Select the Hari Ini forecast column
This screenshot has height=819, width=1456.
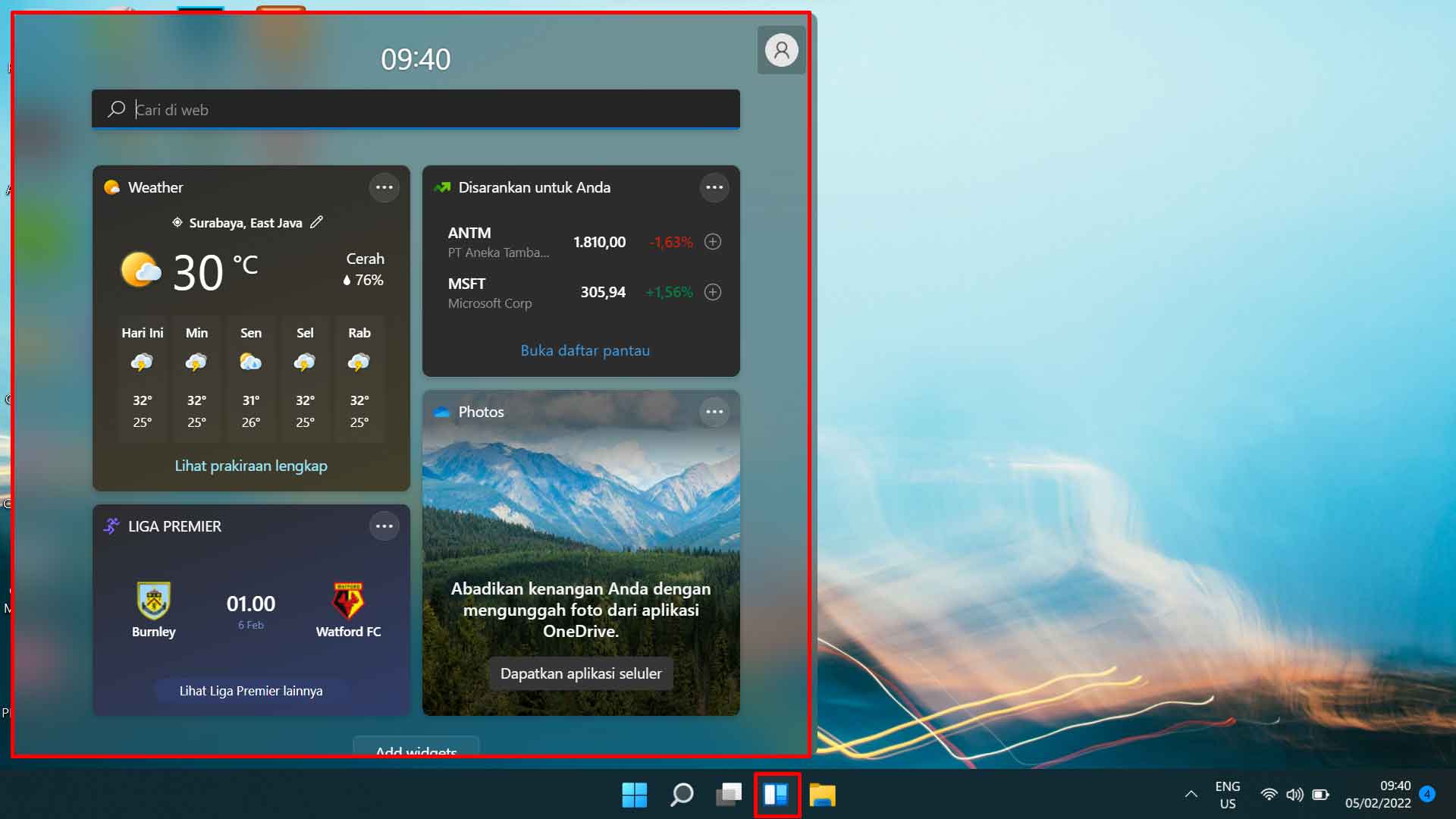point(143,378)
